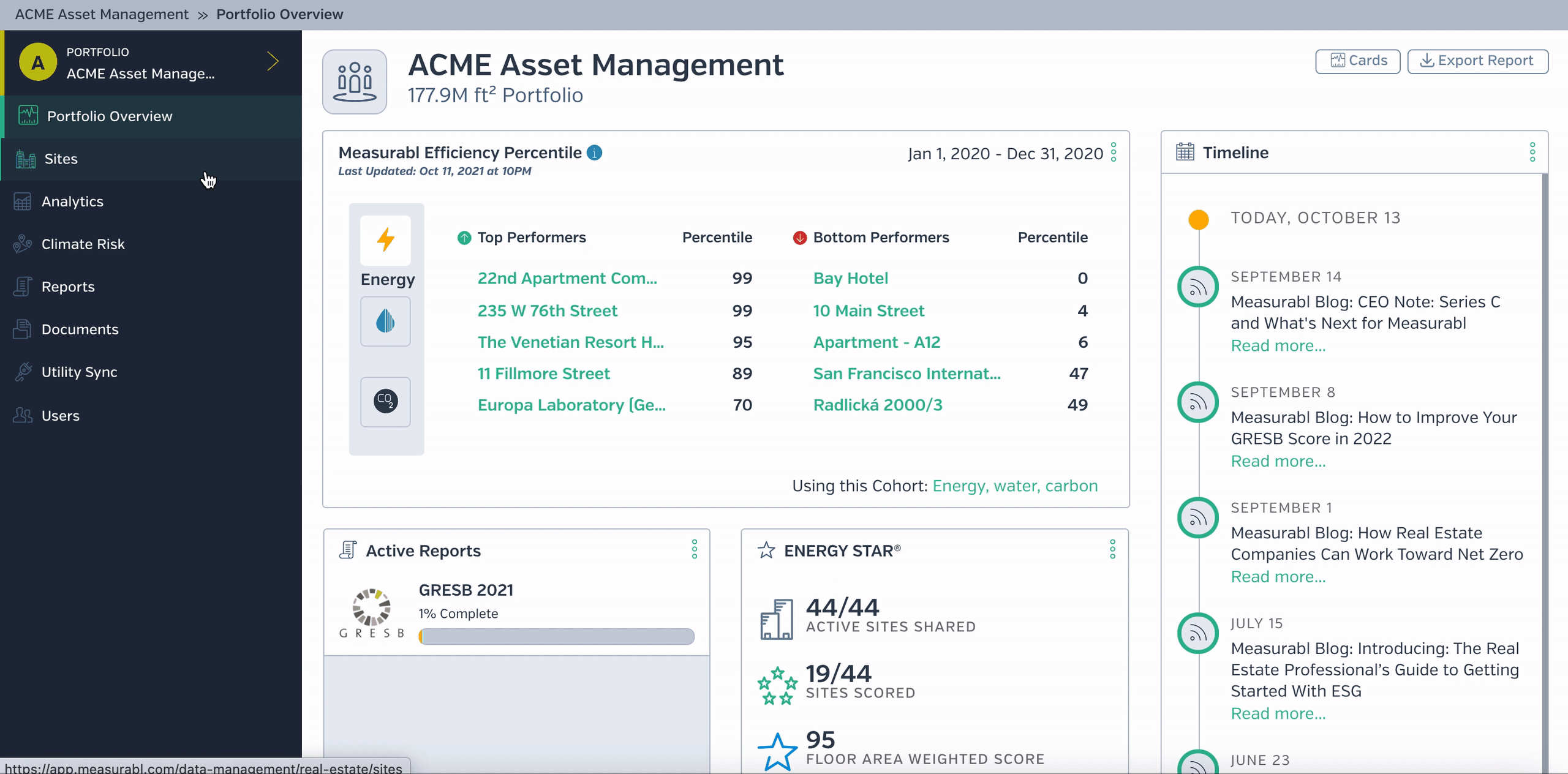
Task: Open the Users page
Action: pyautogui.click(x=151, y=415)
